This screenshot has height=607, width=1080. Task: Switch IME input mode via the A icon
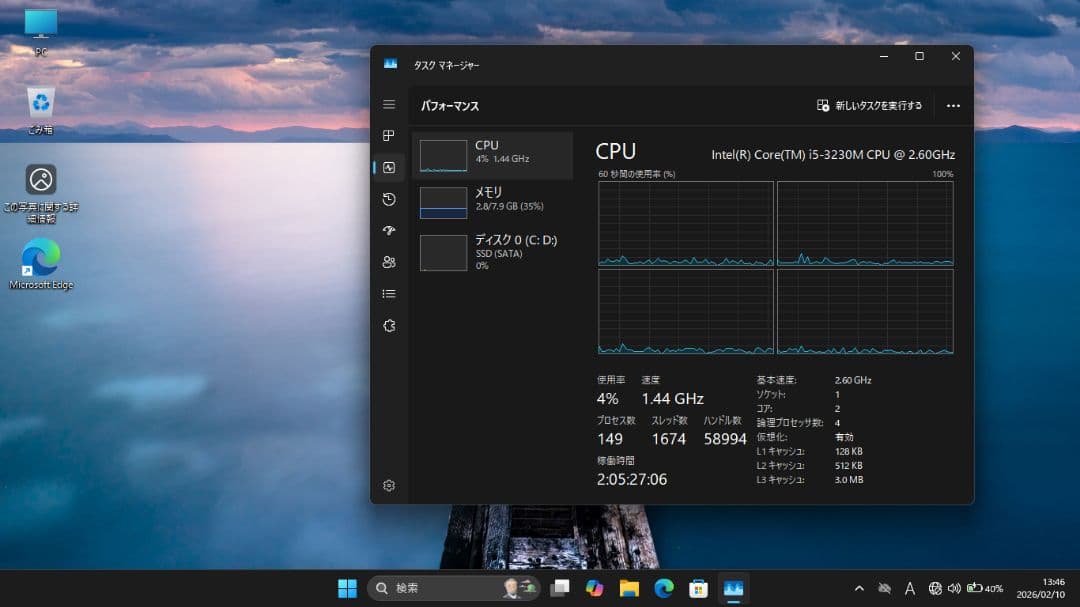pyautogui.click(x=908, y=589)
